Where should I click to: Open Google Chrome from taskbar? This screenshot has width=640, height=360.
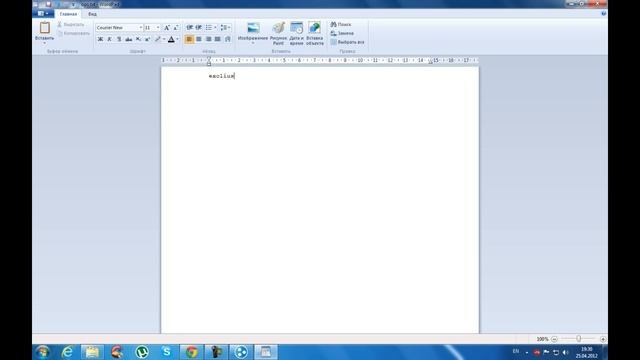(x=191, y=352)
